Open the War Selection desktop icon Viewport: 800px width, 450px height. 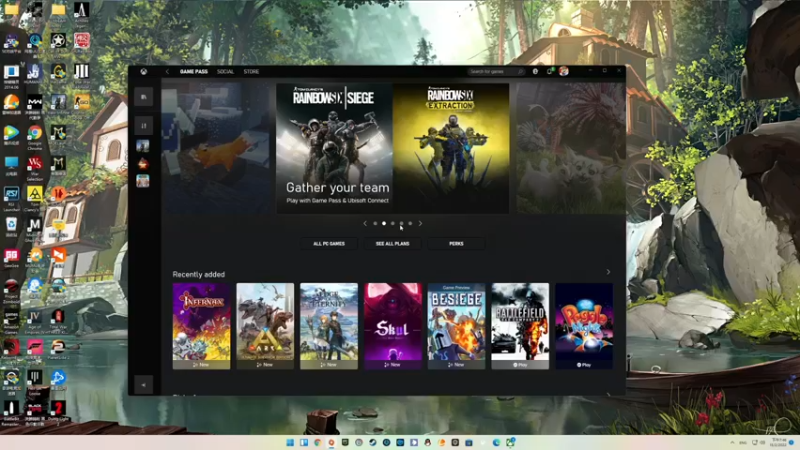point(35,168)
